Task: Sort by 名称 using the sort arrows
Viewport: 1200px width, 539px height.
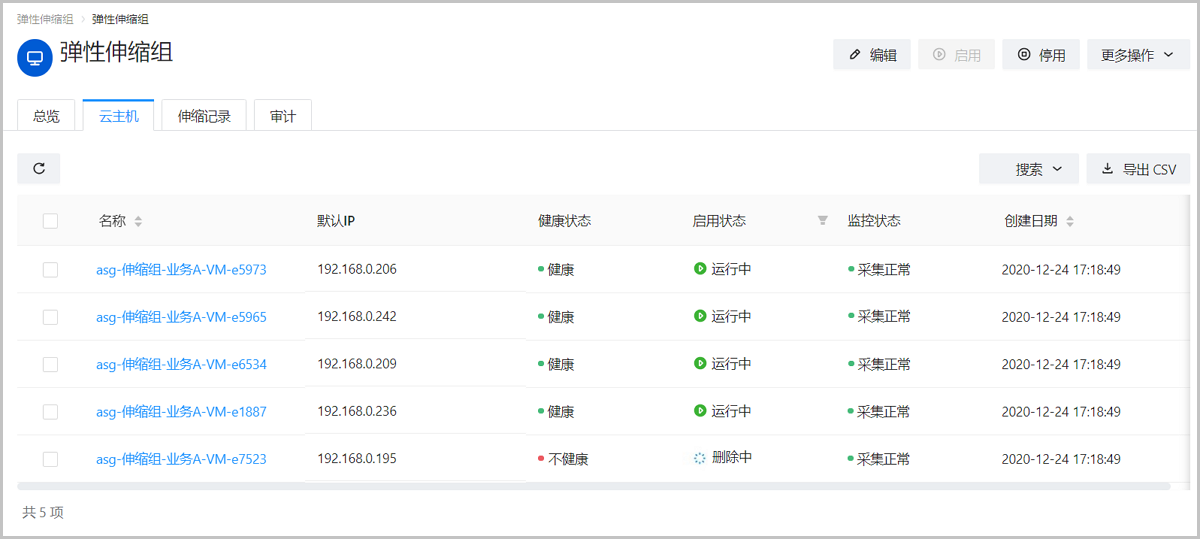Action: pos(138,221)
